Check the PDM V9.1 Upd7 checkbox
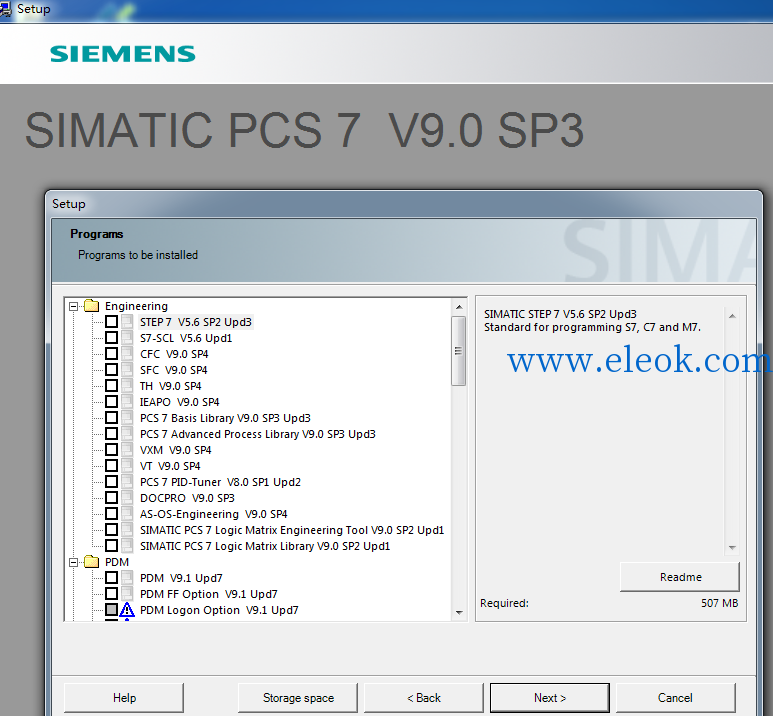The height and width of the screenshot is (716, 773). click(x=111, y=577)
